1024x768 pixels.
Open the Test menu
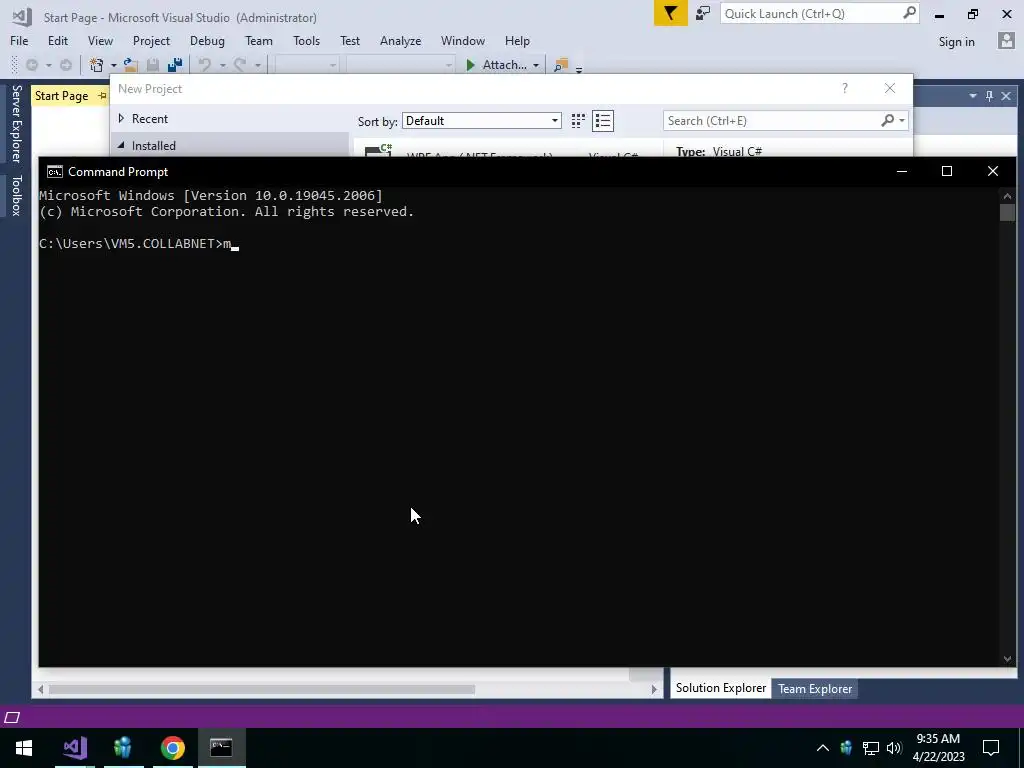click(x=349, y=40)
